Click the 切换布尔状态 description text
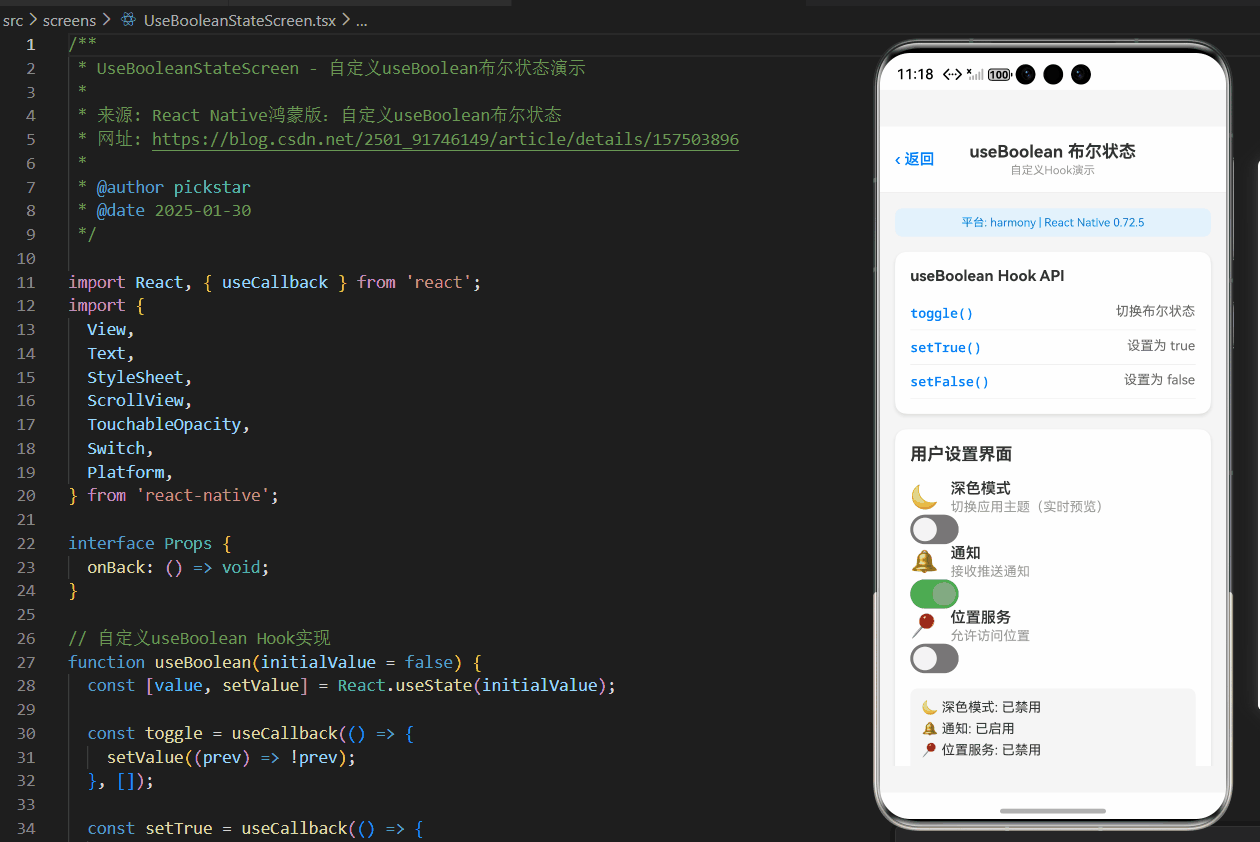The height and width of the screenshot is (842, 1260). (x=1155, y=311)
